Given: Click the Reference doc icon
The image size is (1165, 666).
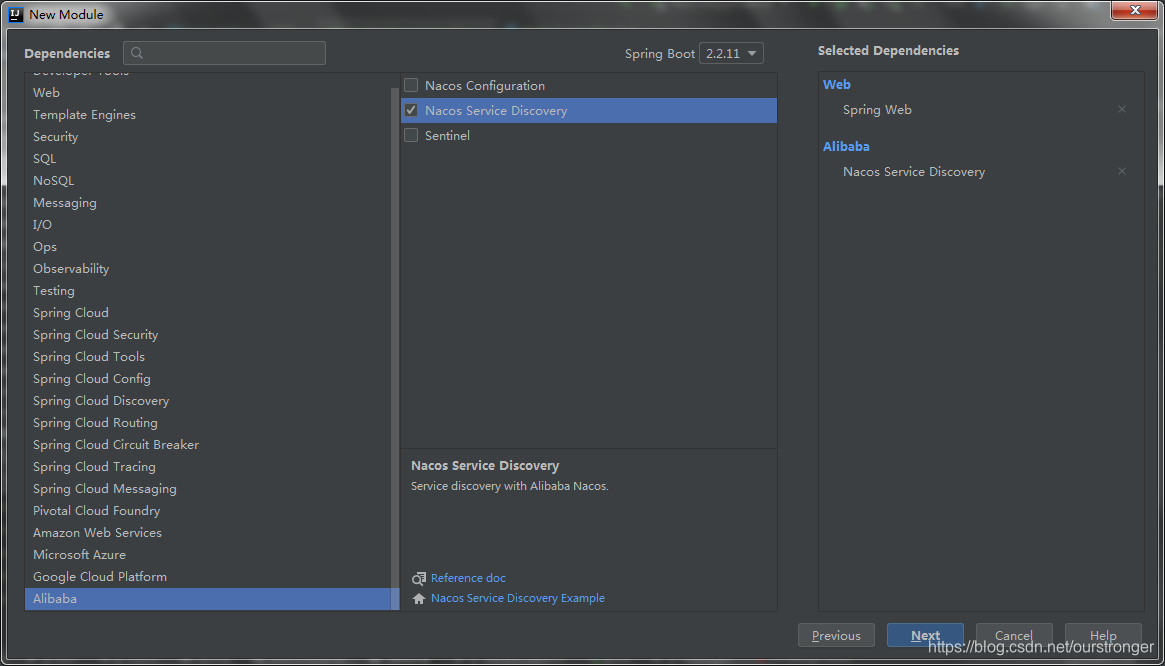Looking at the screenshot, I should click(x=419, y=578).
